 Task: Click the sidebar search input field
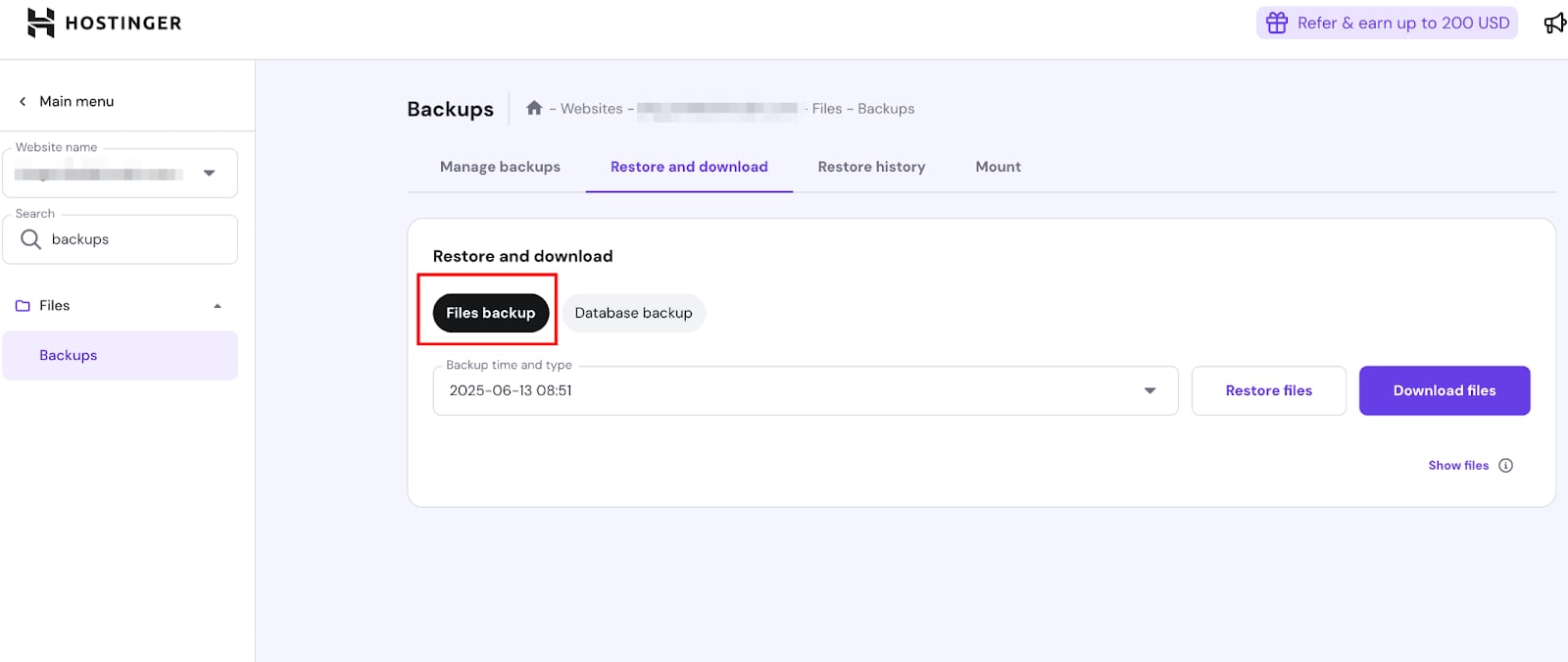coord(137,239)
